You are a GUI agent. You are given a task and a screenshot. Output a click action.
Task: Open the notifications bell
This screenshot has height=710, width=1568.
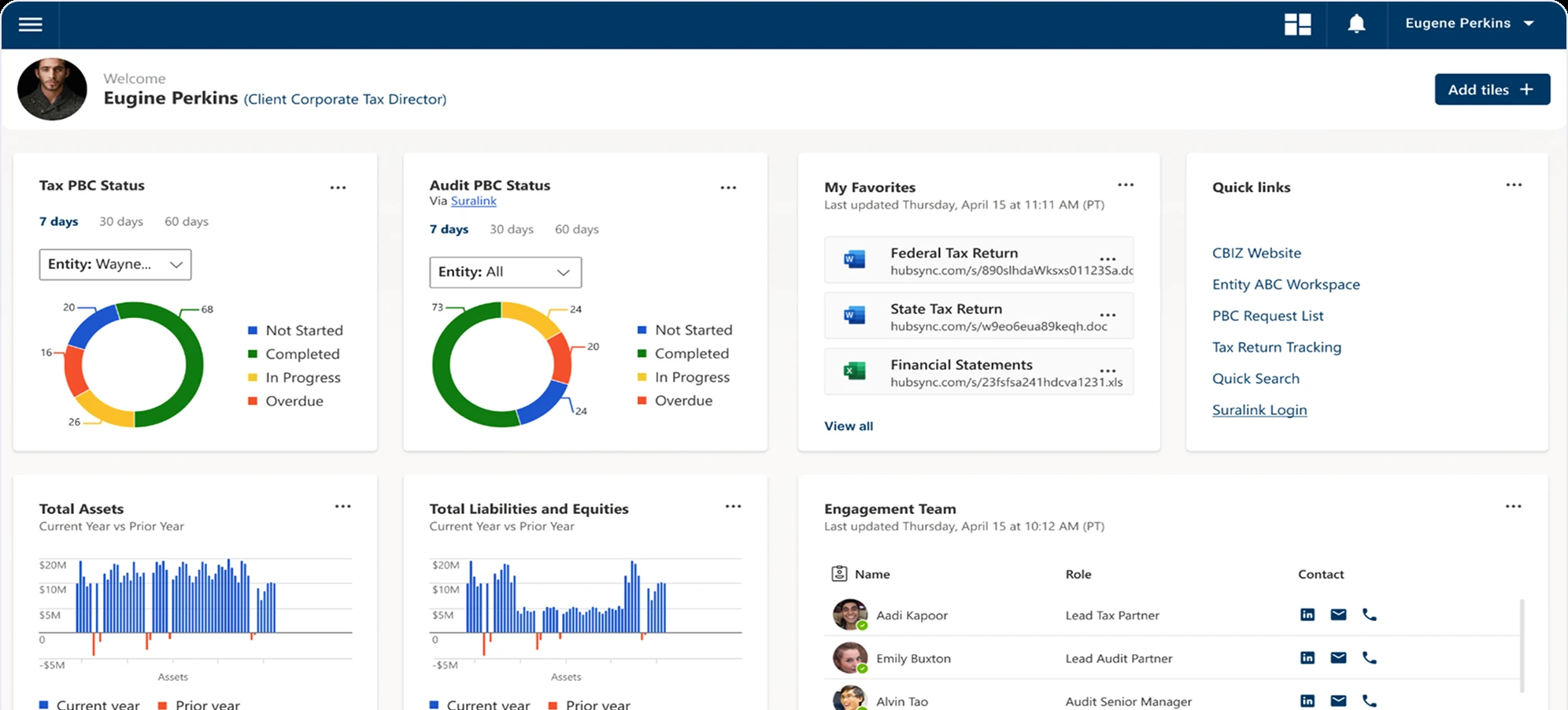pyautogui.click(x=1355, y=24)
